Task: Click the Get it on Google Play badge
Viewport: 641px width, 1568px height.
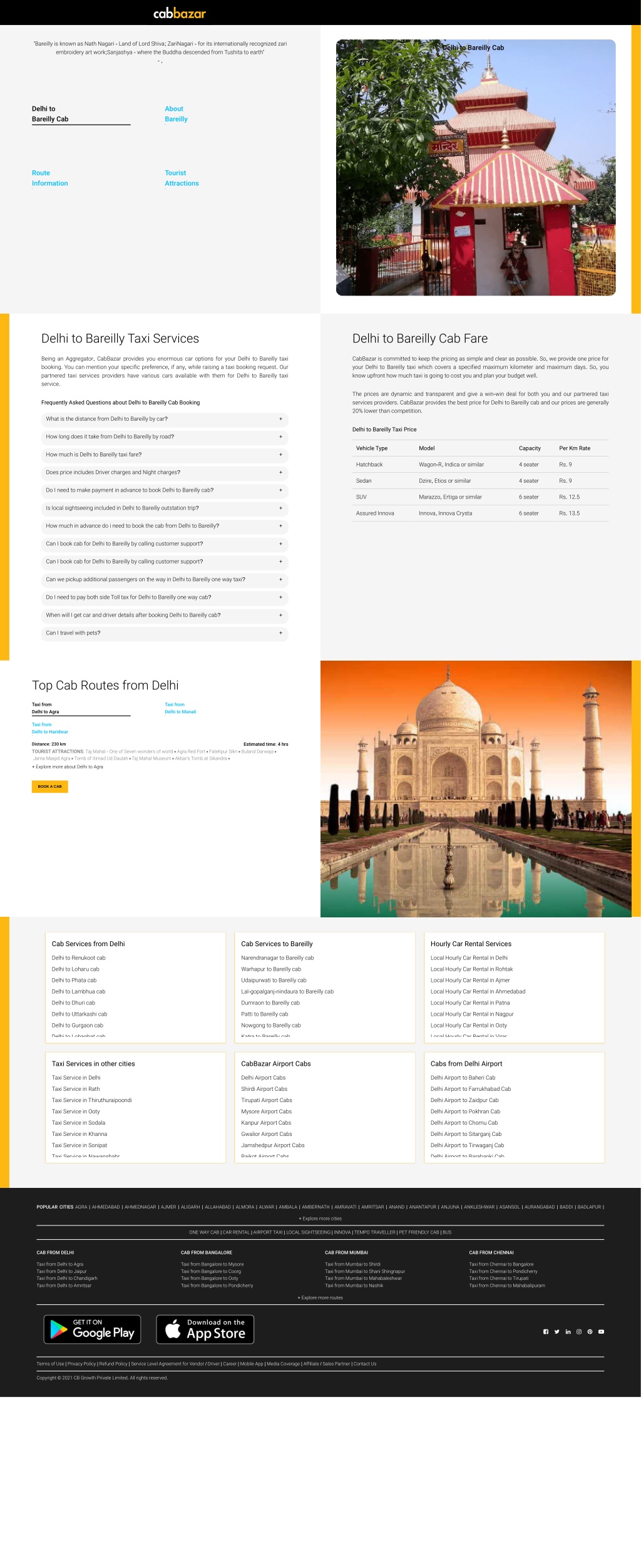Action: (92, 1329)
